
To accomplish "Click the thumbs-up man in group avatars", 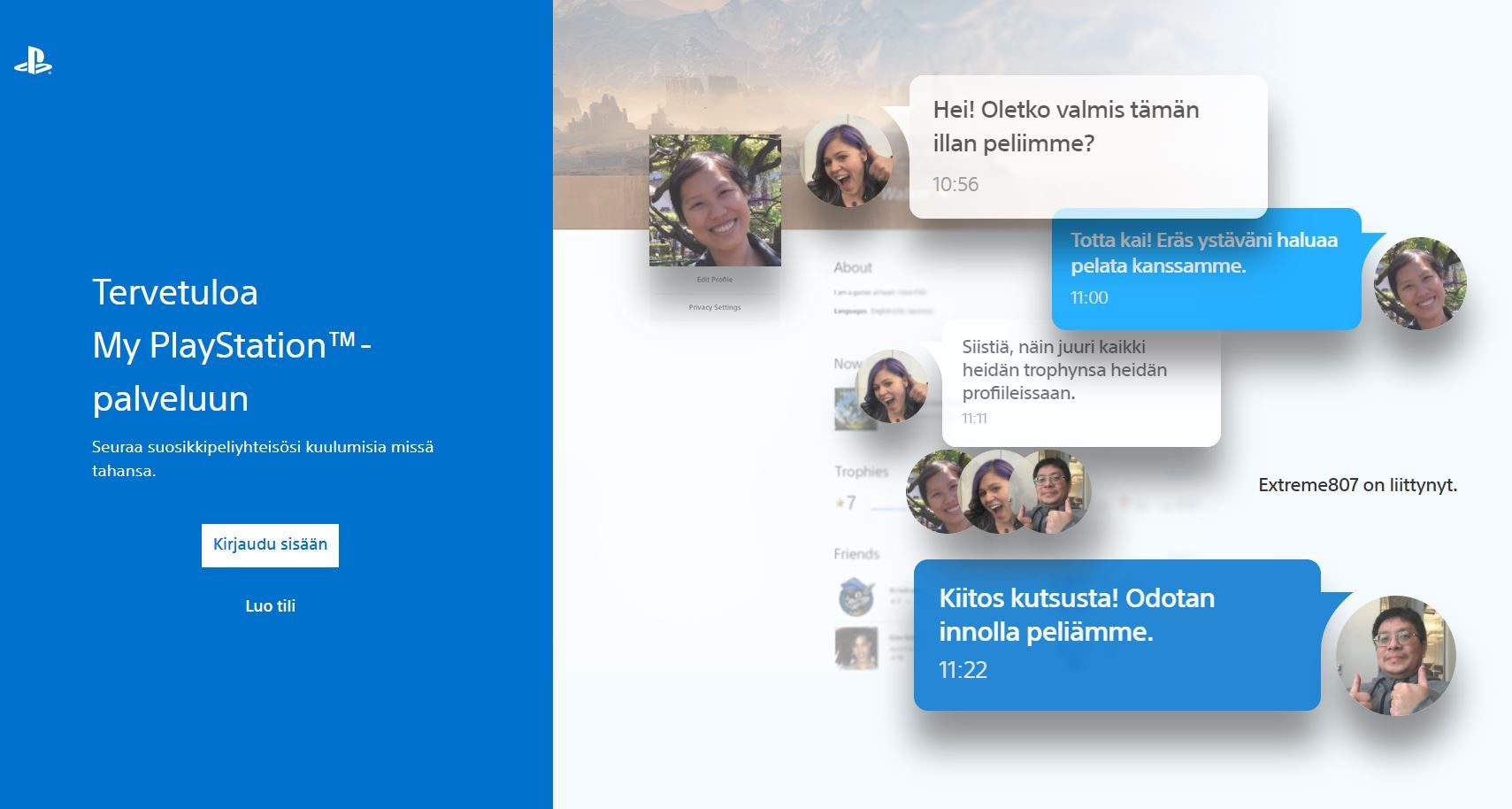I will coord(1049,491).
